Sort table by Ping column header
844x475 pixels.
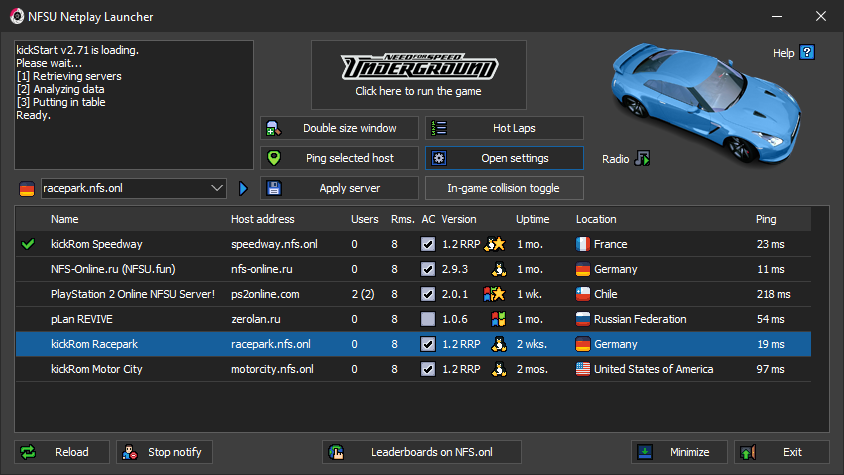766,219
